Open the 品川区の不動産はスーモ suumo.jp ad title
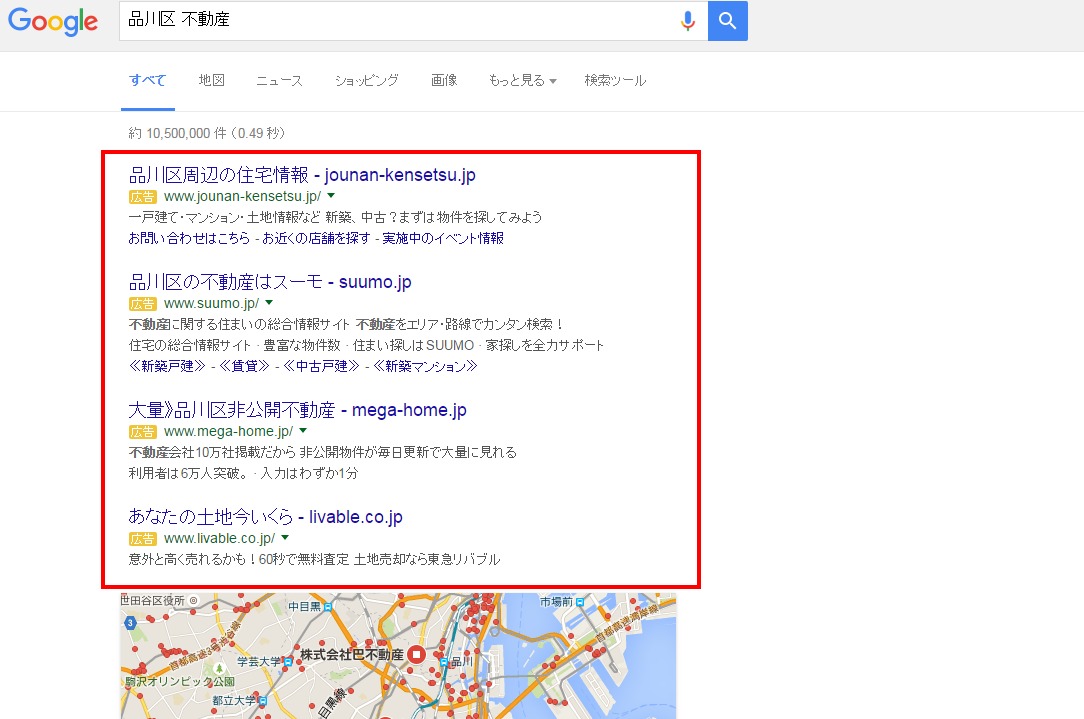1084x719 pixels. tap(270, 281)
